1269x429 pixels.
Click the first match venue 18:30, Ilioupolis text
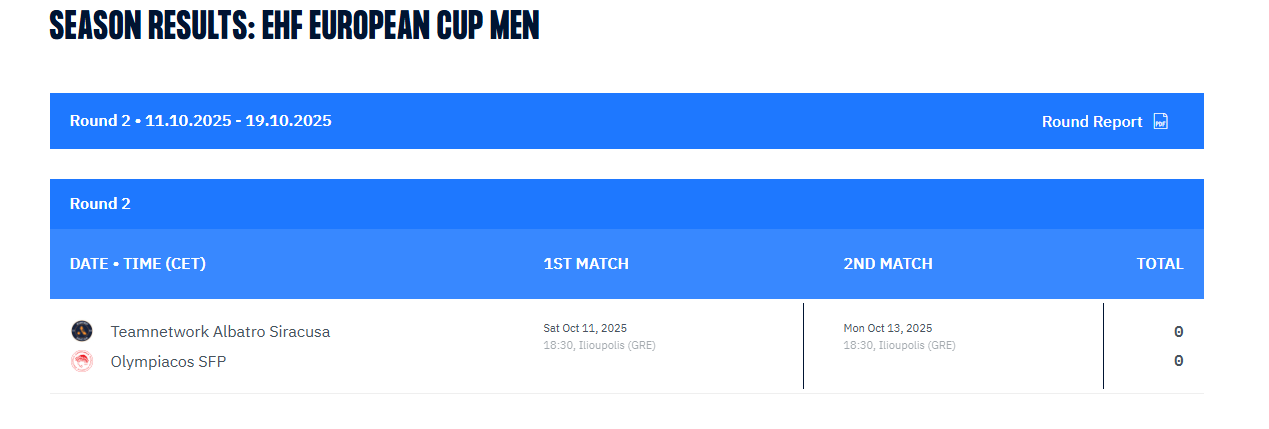click(599, 346)
